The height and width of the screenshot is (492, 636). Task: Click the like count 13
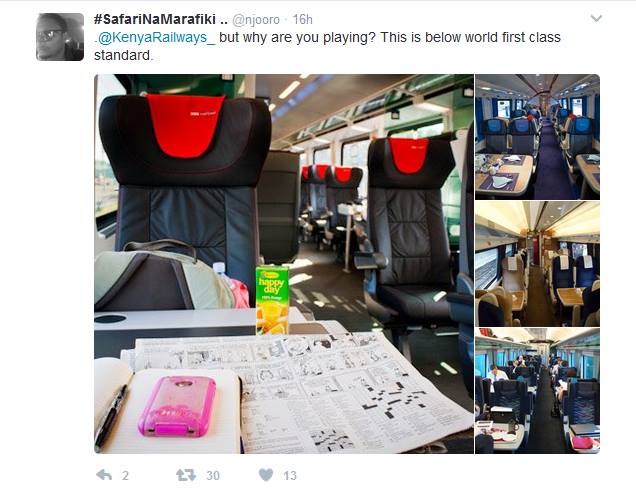click(290, 475)
